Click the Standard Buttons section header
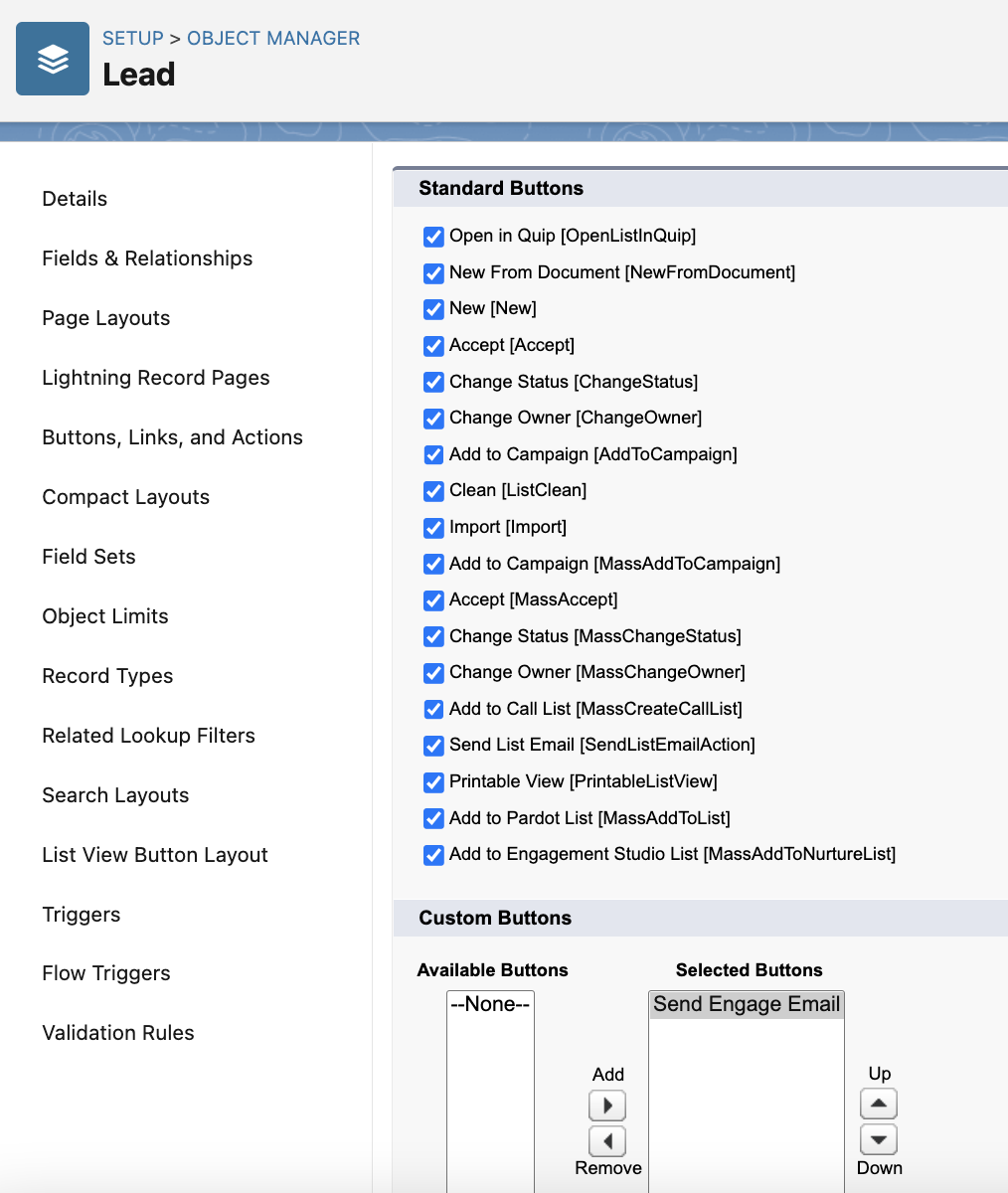 click(x=501, y=189)
